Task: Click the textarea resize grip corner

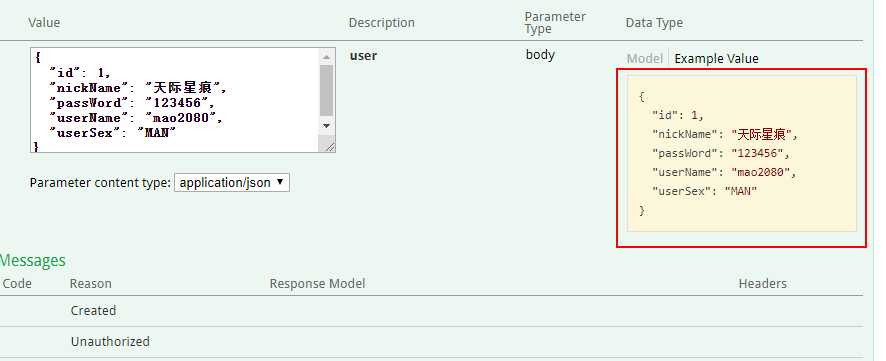Action: click(x=328, y=146)
